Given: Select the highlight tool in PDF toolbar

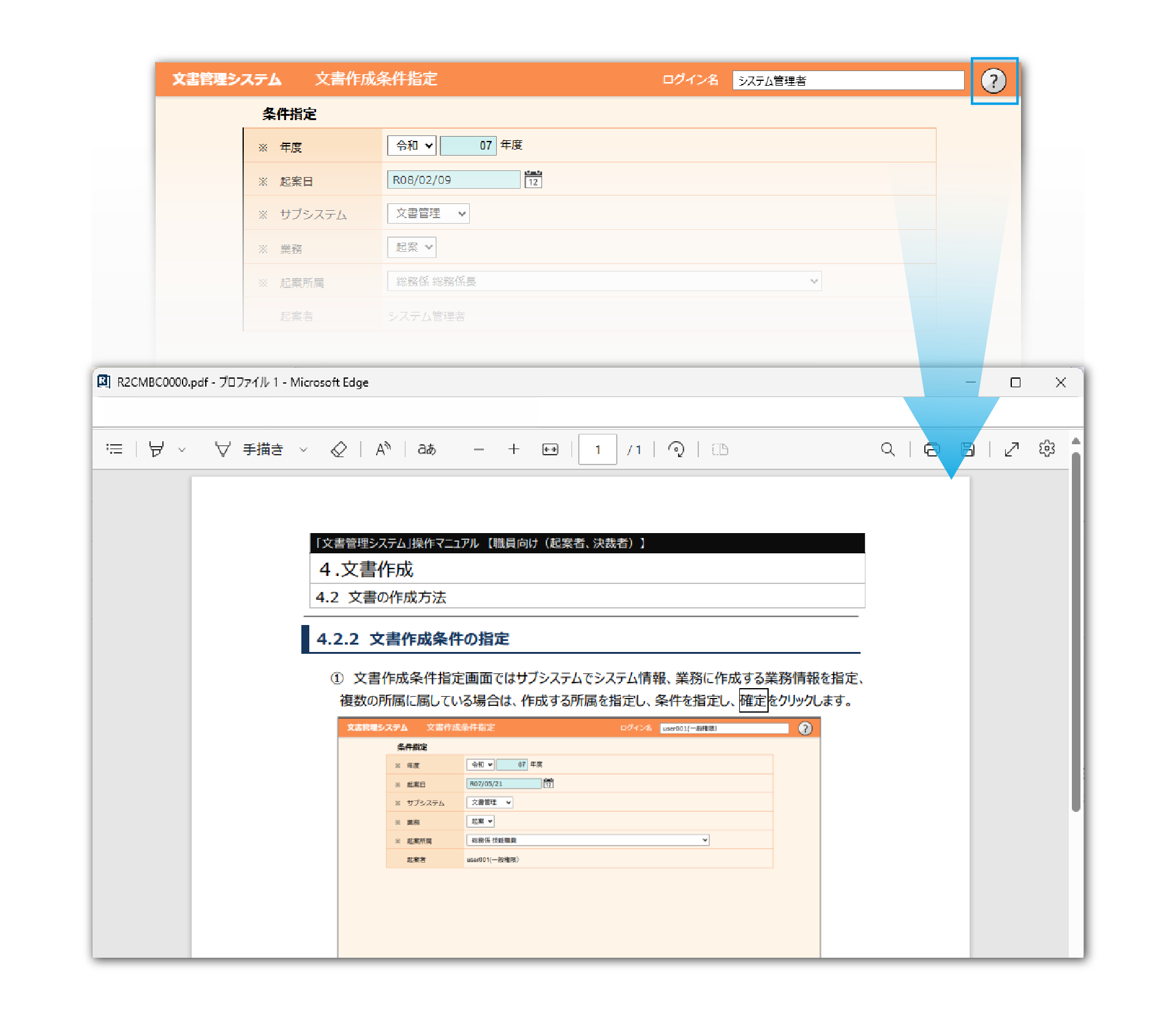Looking at the screenshot, I should click(156, 449).
